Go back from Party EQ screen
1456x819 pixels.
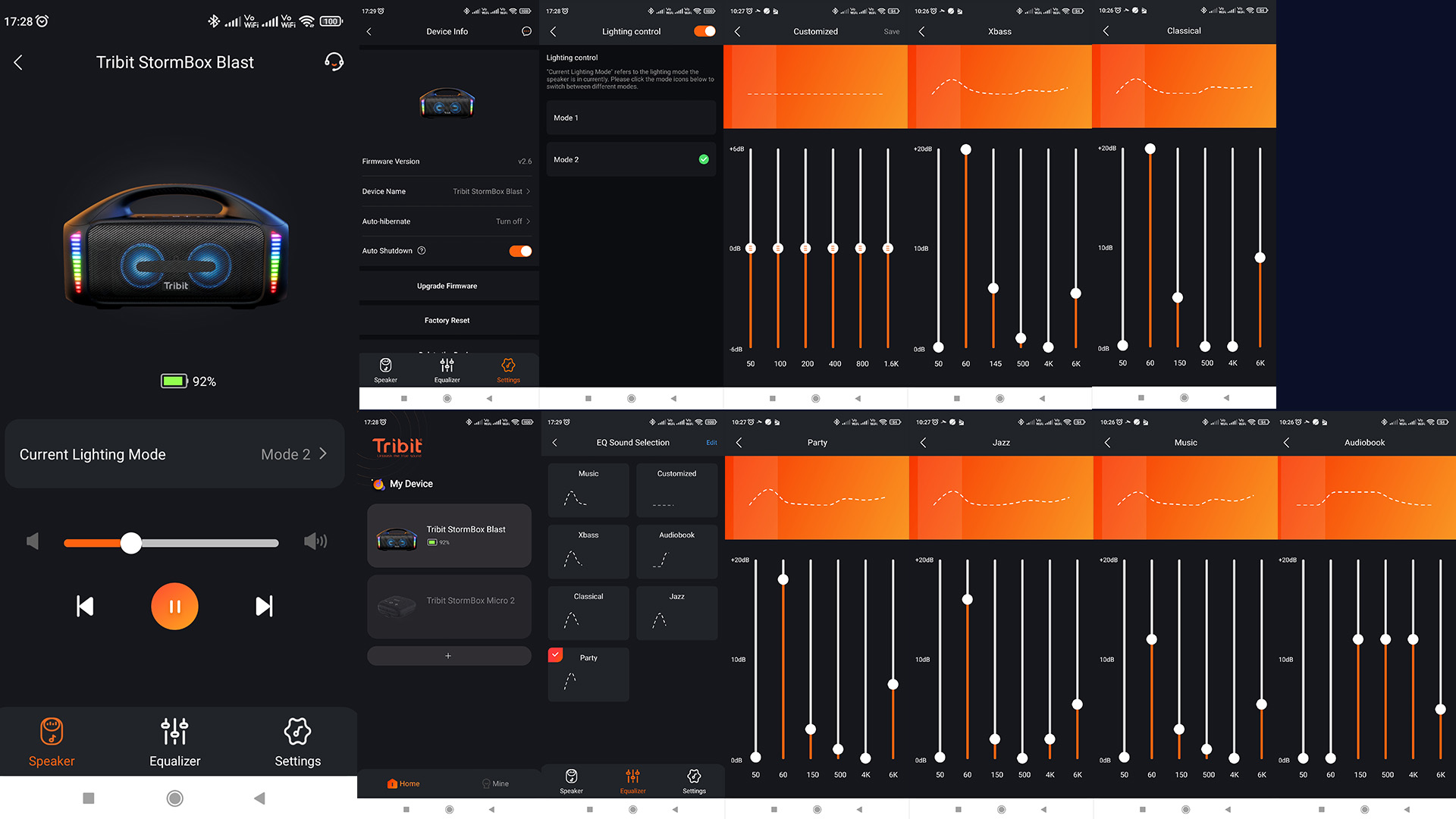739,442
